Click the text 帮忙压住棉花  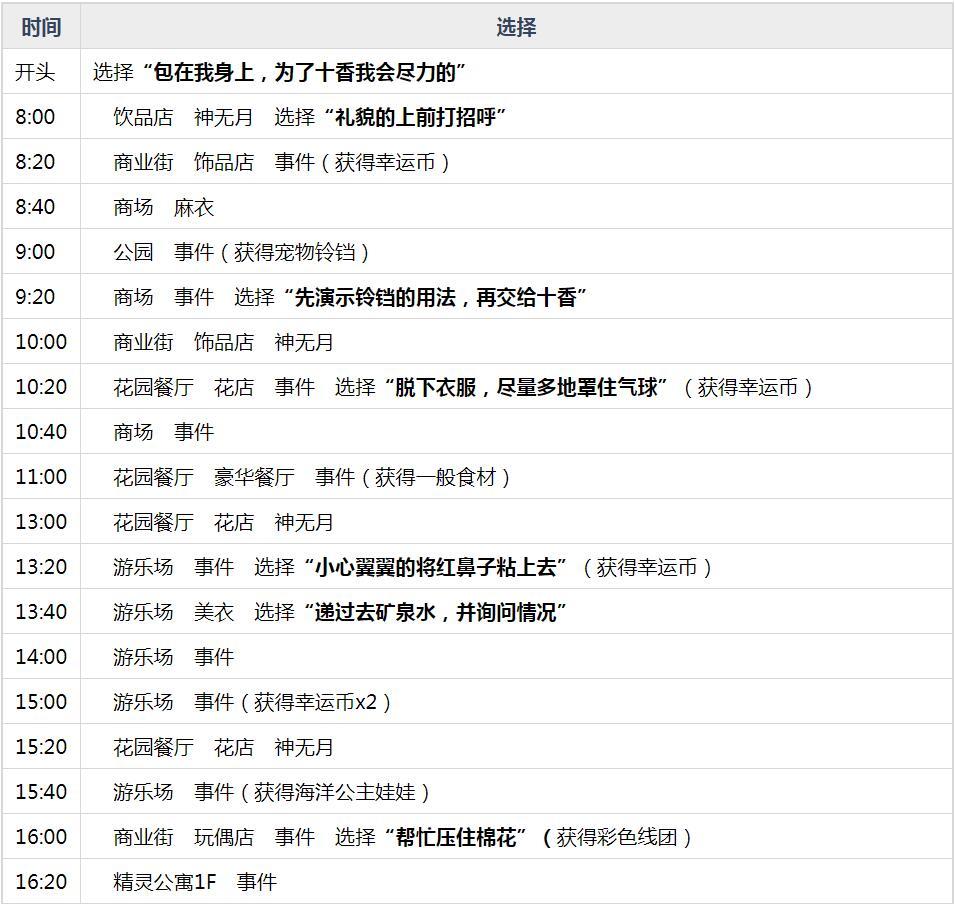(456, 837)
